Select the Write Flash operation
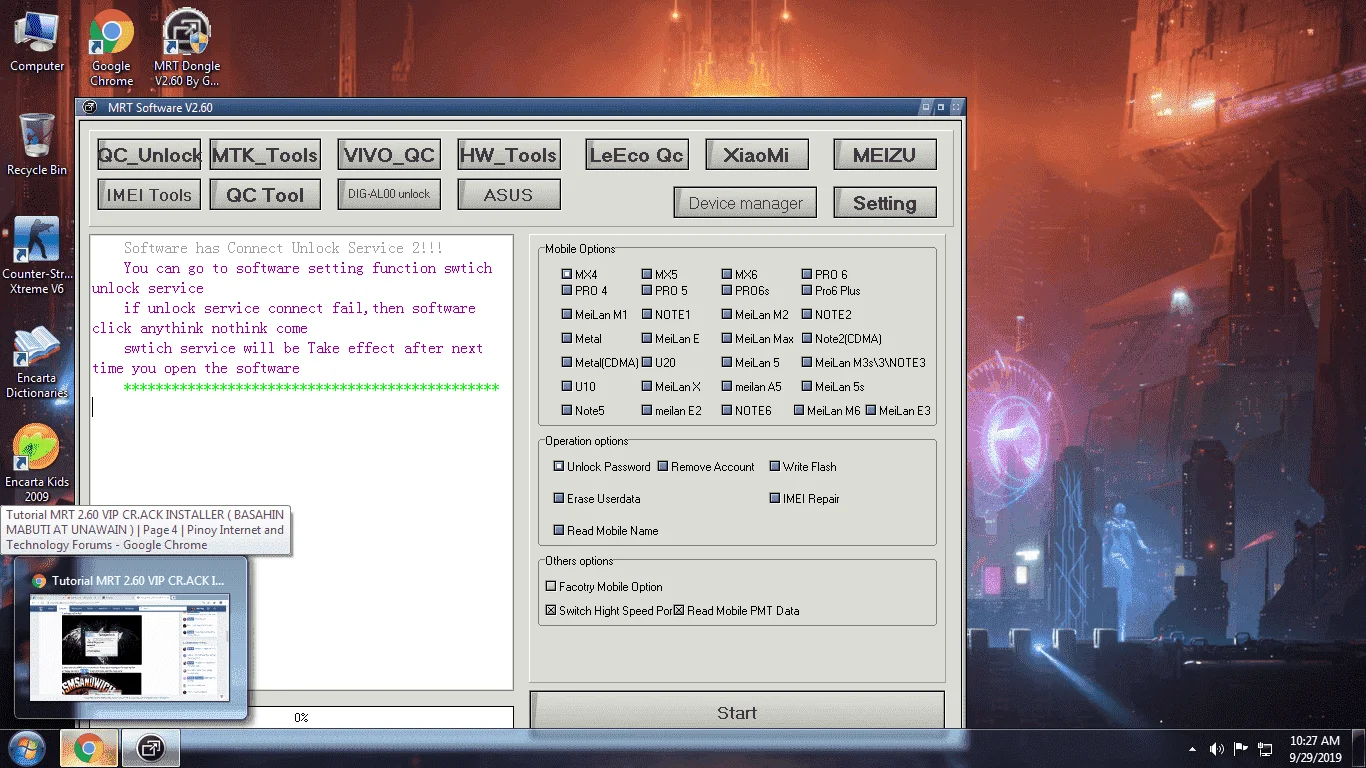Screen dimensions: 1366x768 coord(775,466)
